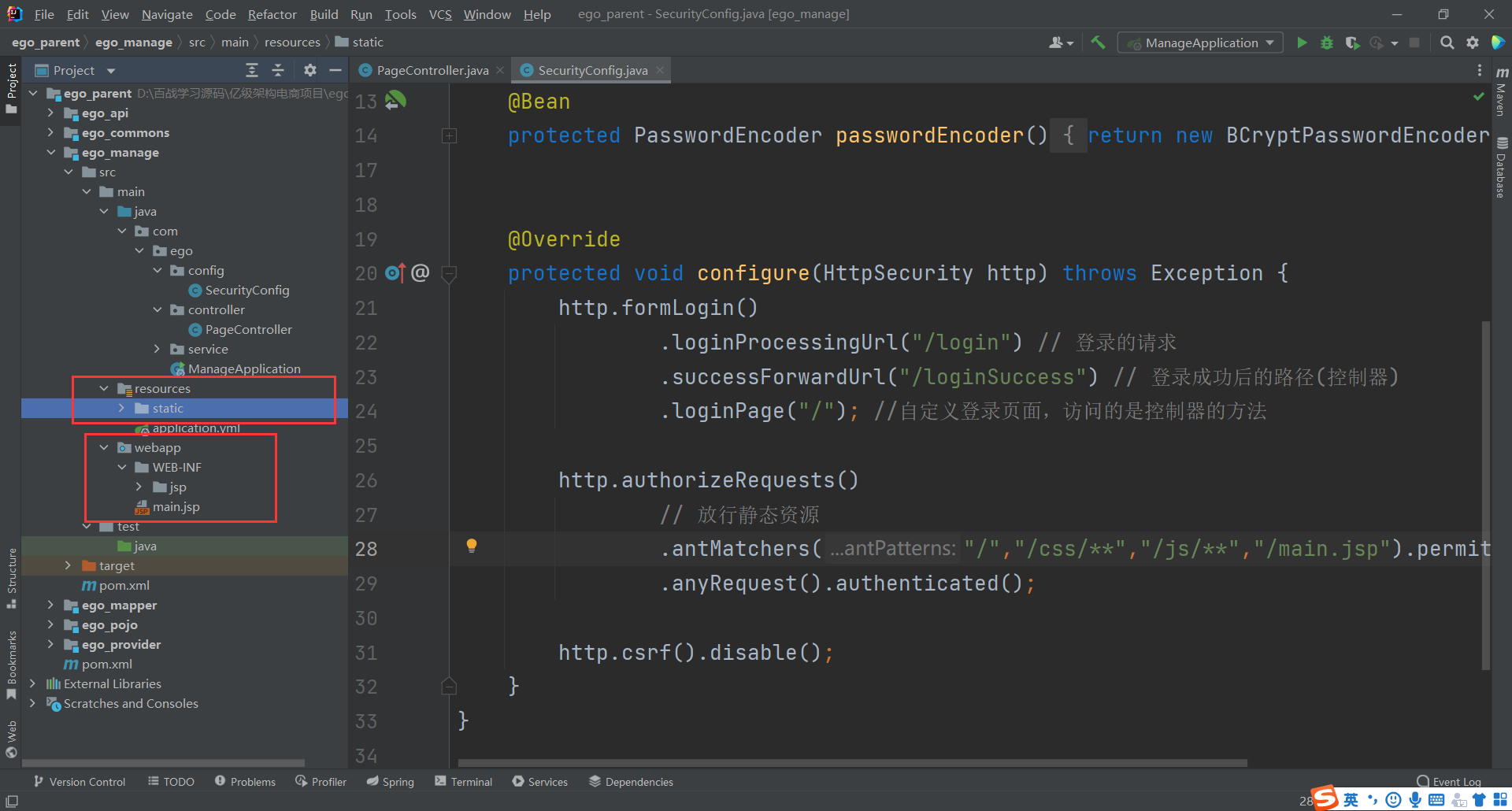1512x811 pixels.
Task: Fold the configure method at line 20
Action: 449,274
